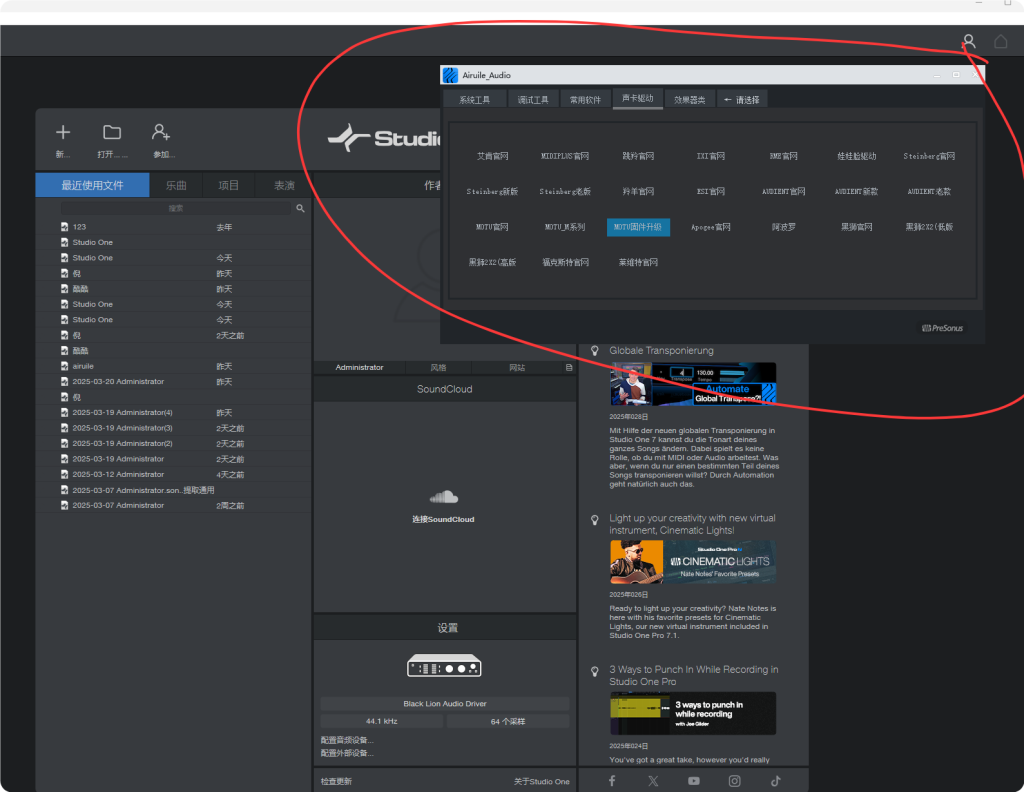1024x792 pixels.
Task: Open the Facebook icon in the footer
Action: coord(612,781)
